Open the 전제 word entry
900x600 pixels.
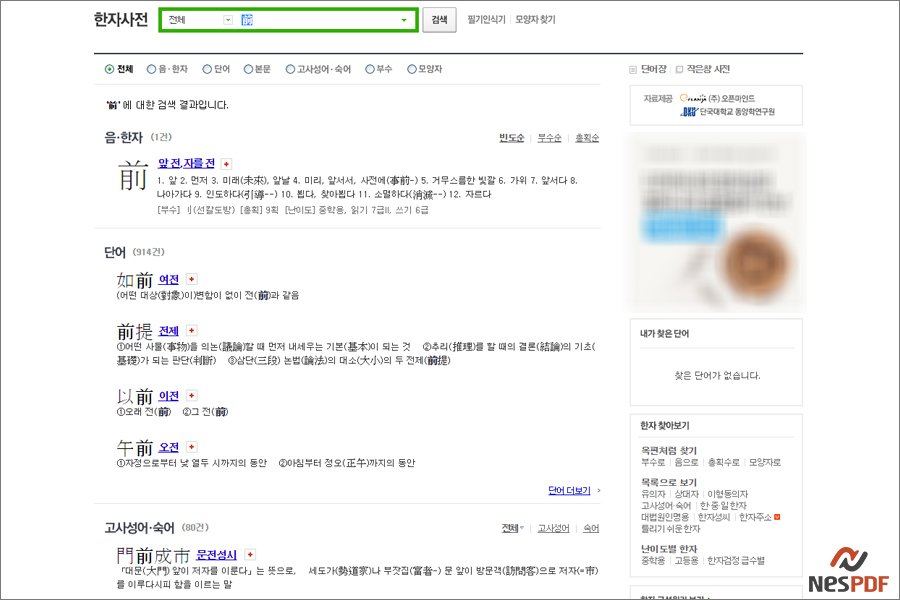(169, 331)
